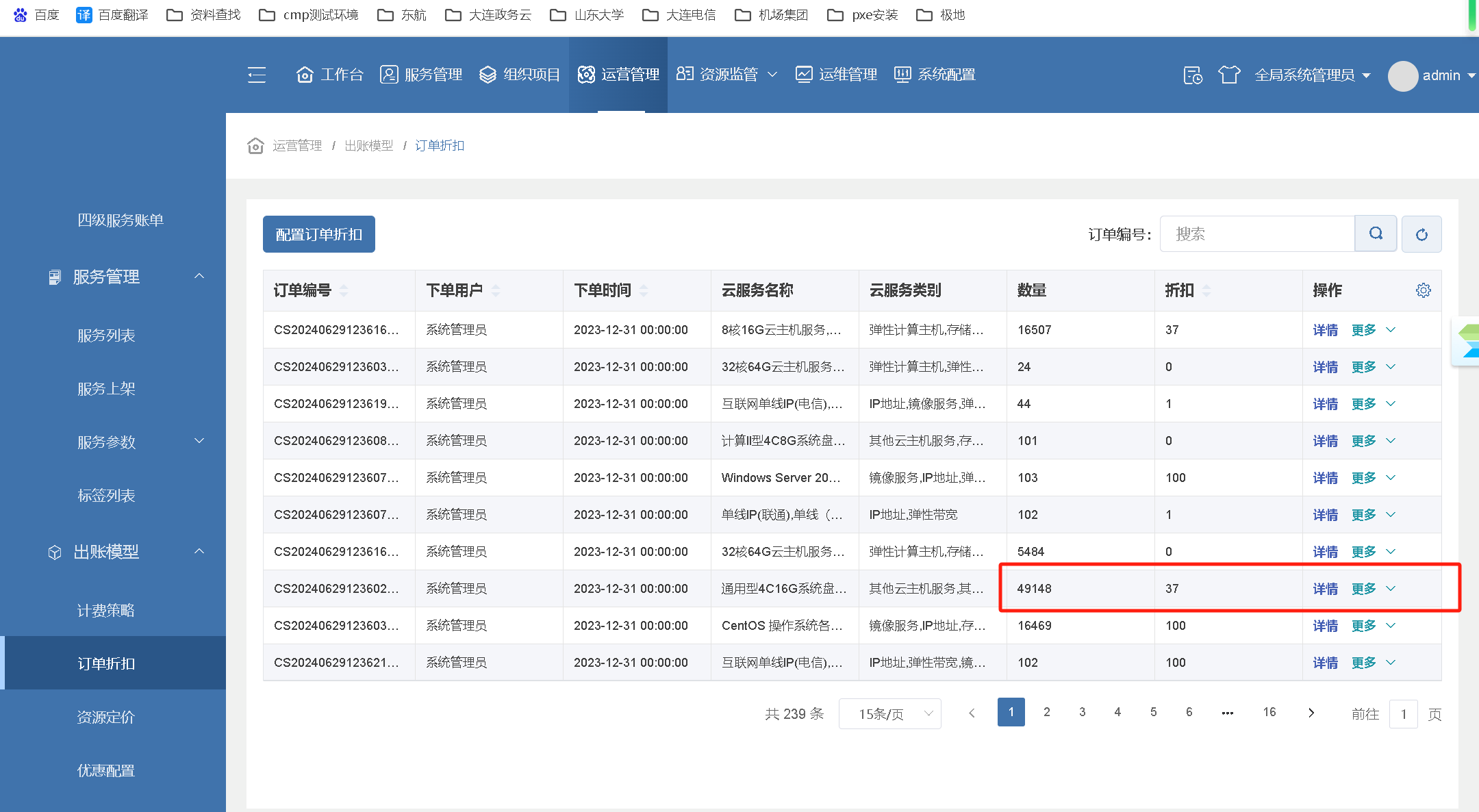This screenshot has height=812, width=1479.
Task: Open 计费策略 in sidebar
Action: 106,611
